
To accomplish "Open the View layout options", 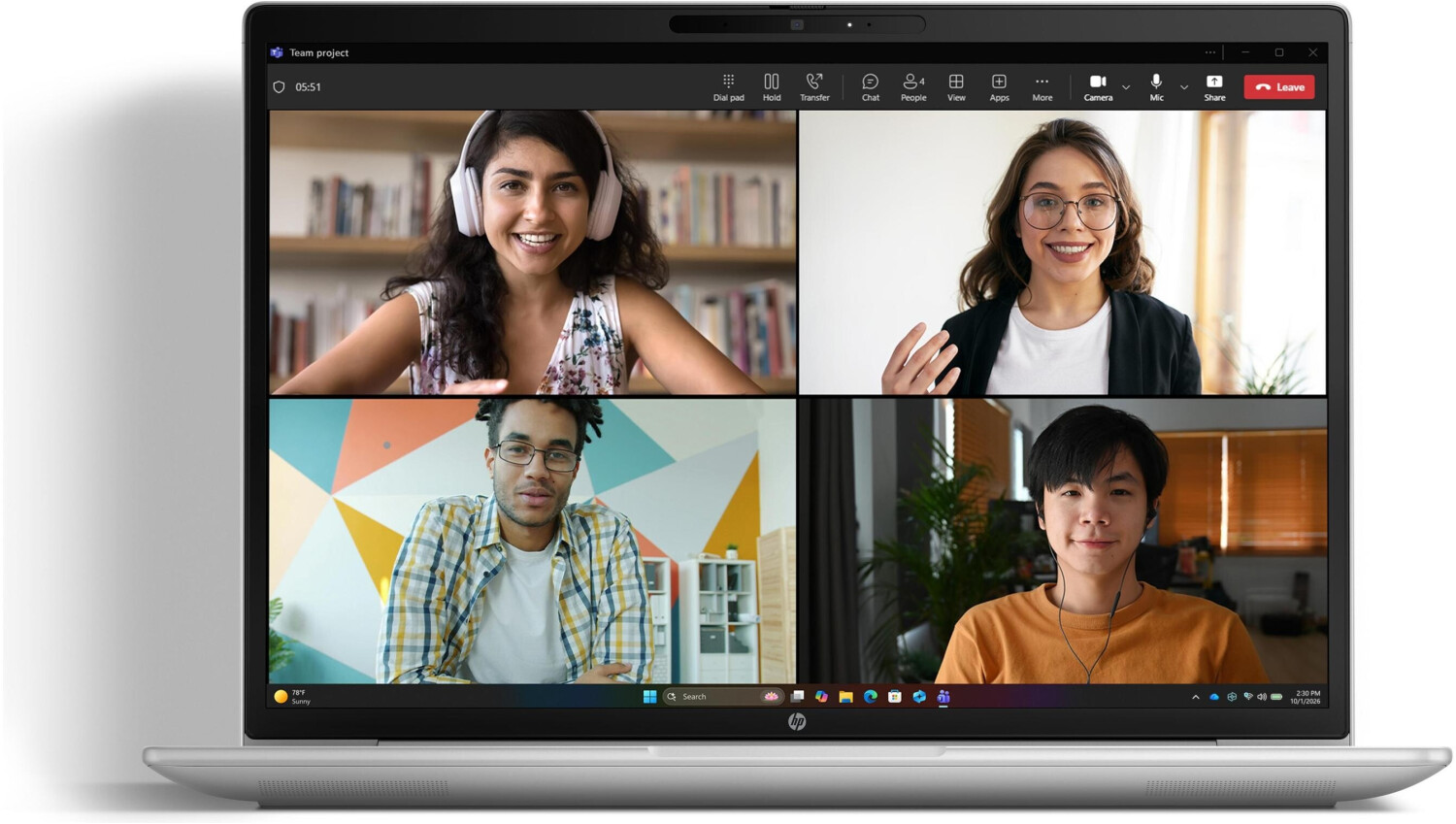I will tap(956, 87).
